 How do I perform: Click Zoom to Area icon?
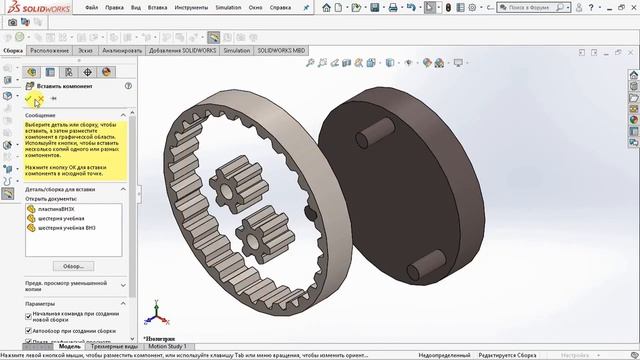coord(322,62)
